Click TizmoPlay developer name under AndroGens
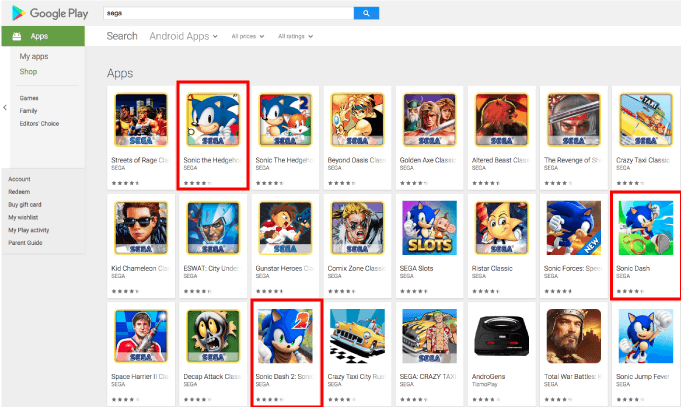Screen dimensions: 681x407 484,384
